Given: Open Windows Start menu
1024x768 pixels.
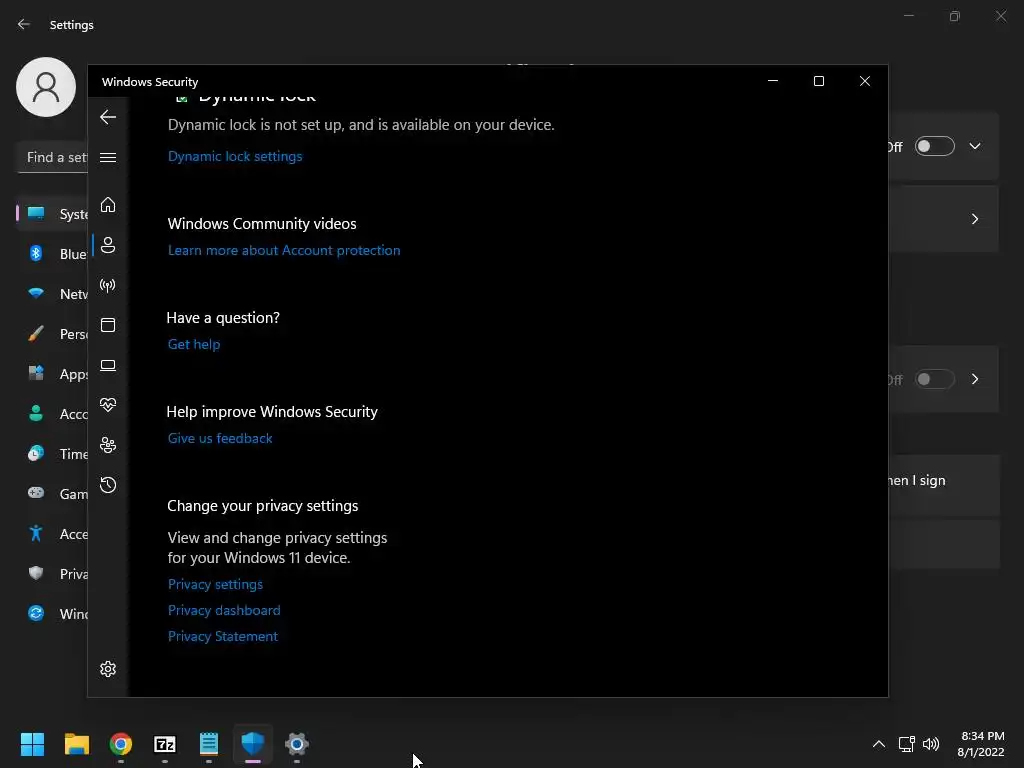Looking at the screenshot, I should tap(33, 744).
